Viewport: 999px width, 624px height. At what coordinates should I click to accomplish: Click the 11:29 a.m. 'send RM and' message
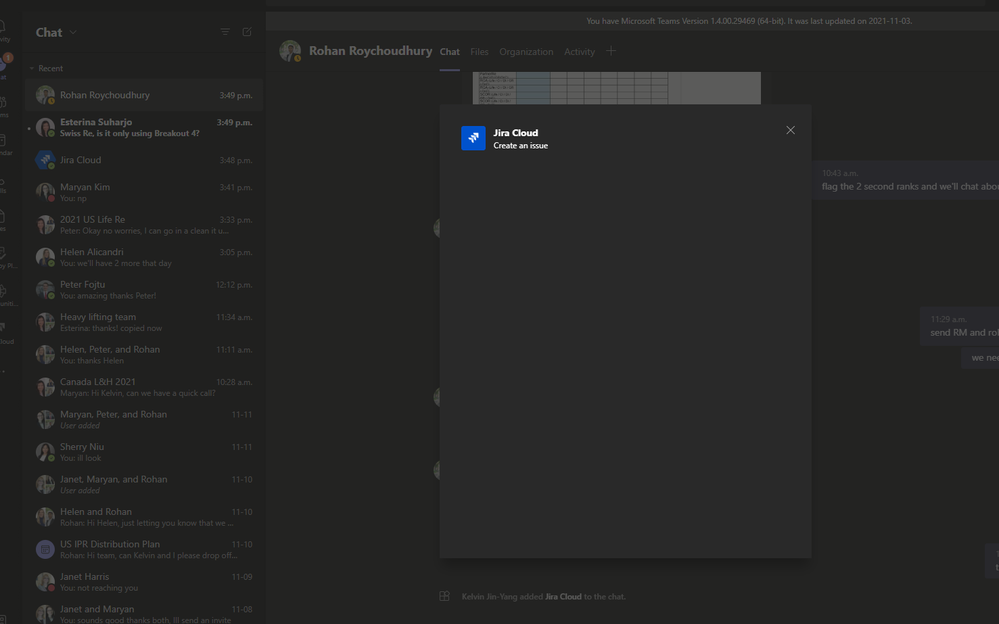(x=960, y=326)
